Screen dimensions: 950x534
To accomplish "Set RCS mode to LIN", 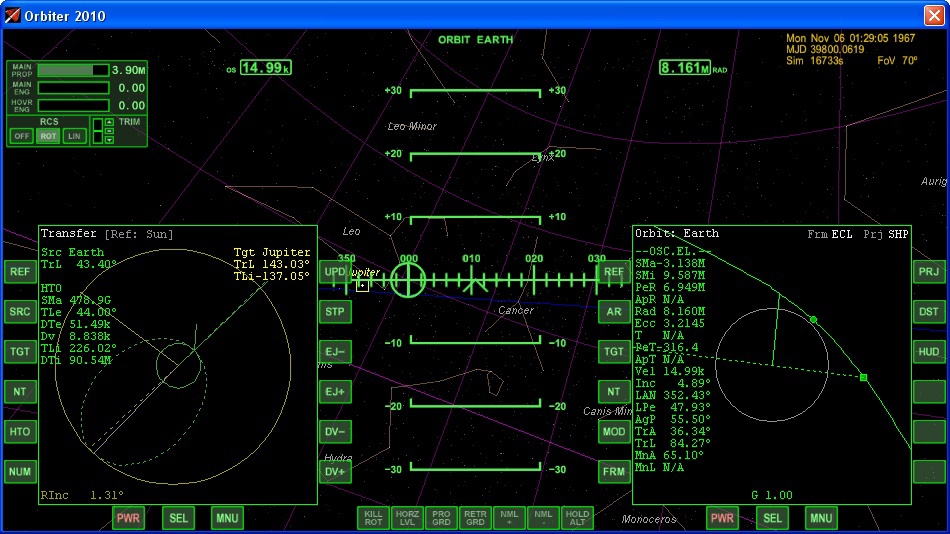I will tap(74, 136).
